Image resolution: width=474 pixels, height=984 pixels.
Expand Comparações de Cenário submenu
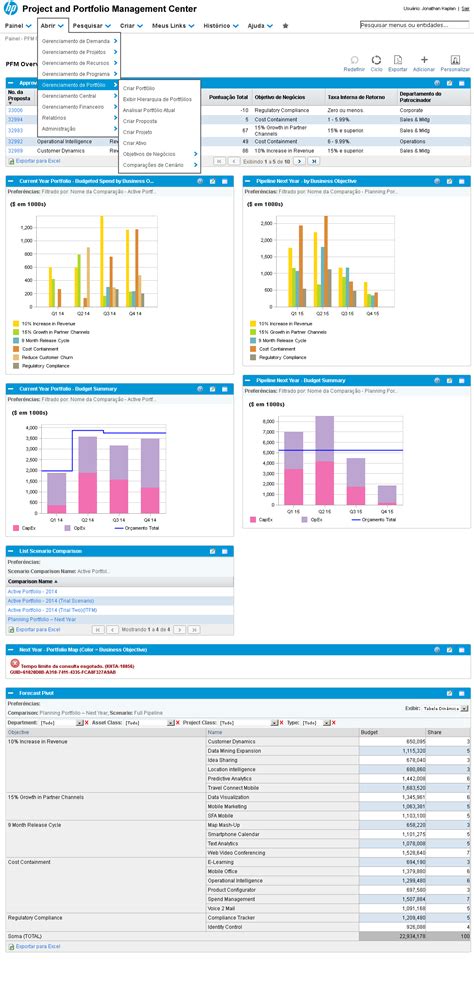[159, 164]
